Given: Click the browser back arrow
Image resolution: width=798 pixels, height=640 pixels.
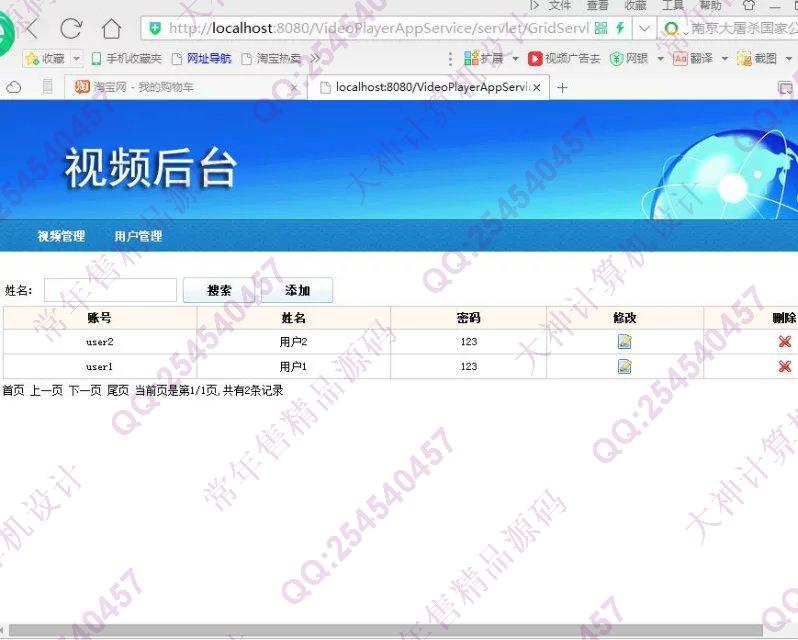Looking at the screenshot, I should (x=32, y=28).
